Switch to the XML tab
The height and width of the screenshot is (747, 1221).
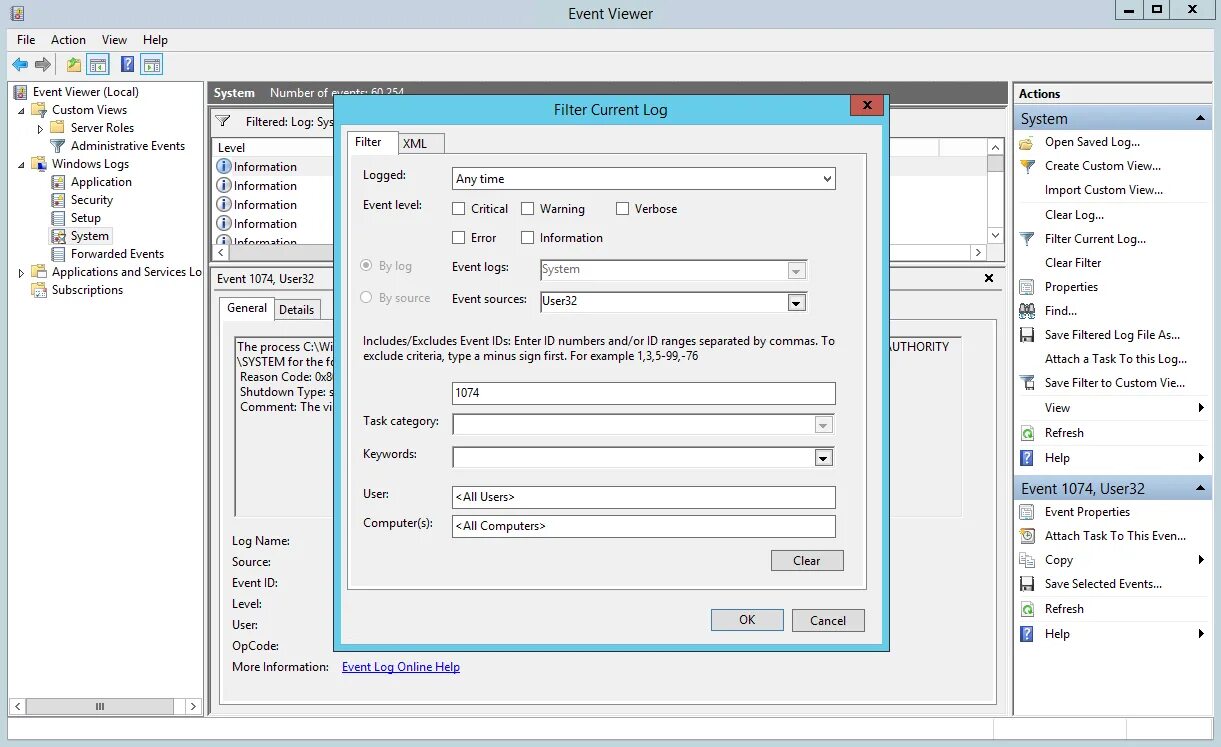coord(420,143)
